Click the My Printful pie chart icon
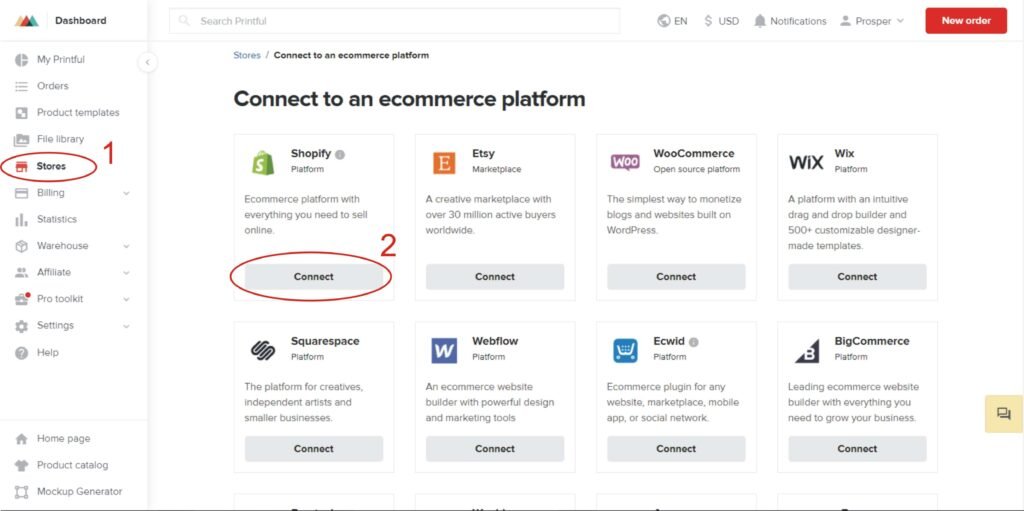The height and width of the screenshot is (511, 1024). [22, 59]
